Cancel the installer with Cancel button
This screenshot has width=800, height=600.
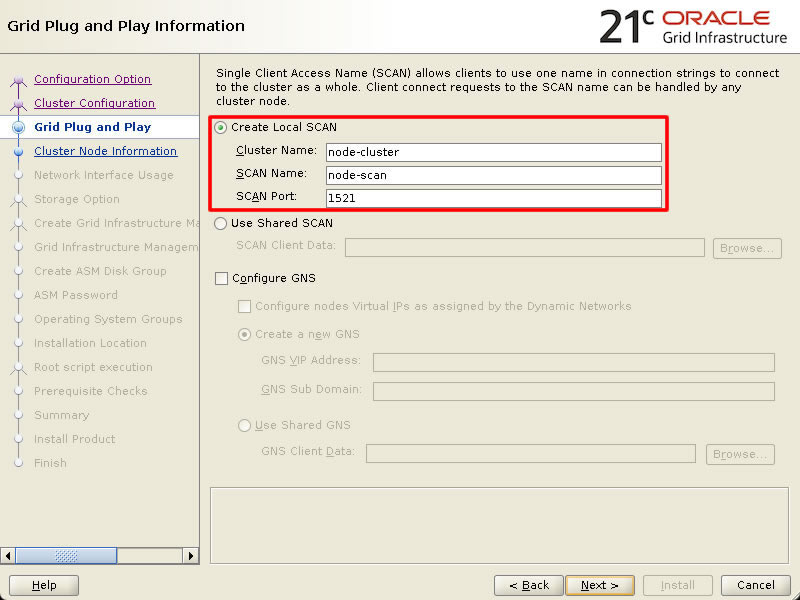click(756, 585)
